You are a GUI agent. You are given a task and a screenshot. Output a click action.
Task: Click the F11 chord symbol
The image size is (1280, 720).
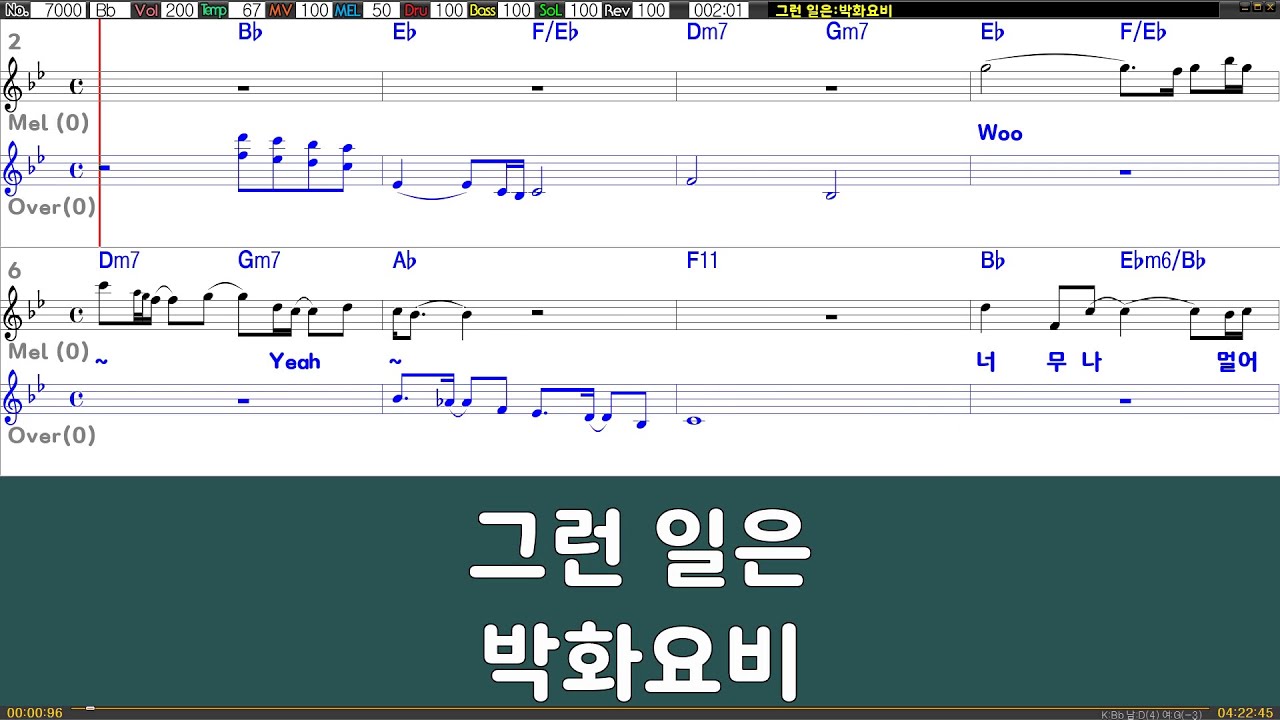[x=703, y=261]
